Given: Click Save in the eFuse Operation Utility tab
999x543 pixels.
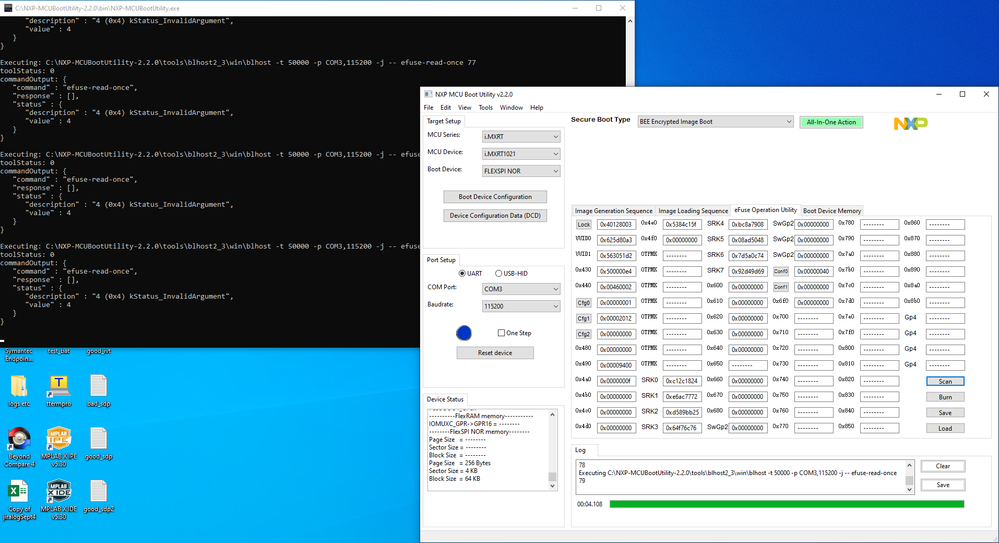Looking at the screenshot, I should [945, 412].
